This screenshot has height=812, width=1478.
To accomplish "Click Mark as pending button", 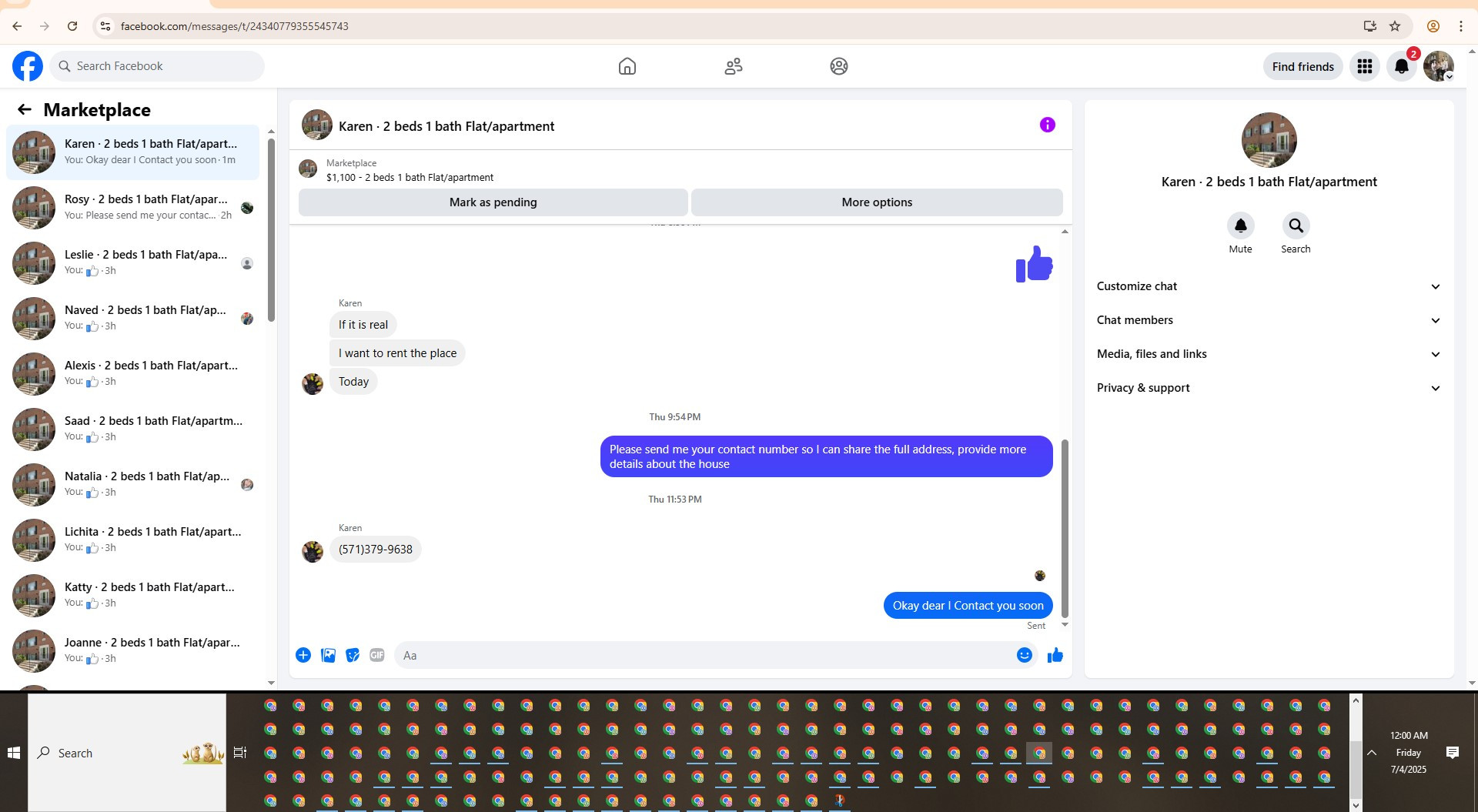I will coord(493,202).
